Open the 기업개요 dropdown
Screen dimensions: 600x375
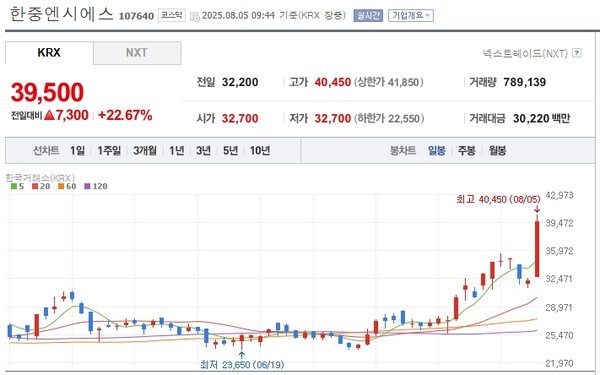(411, 15)
